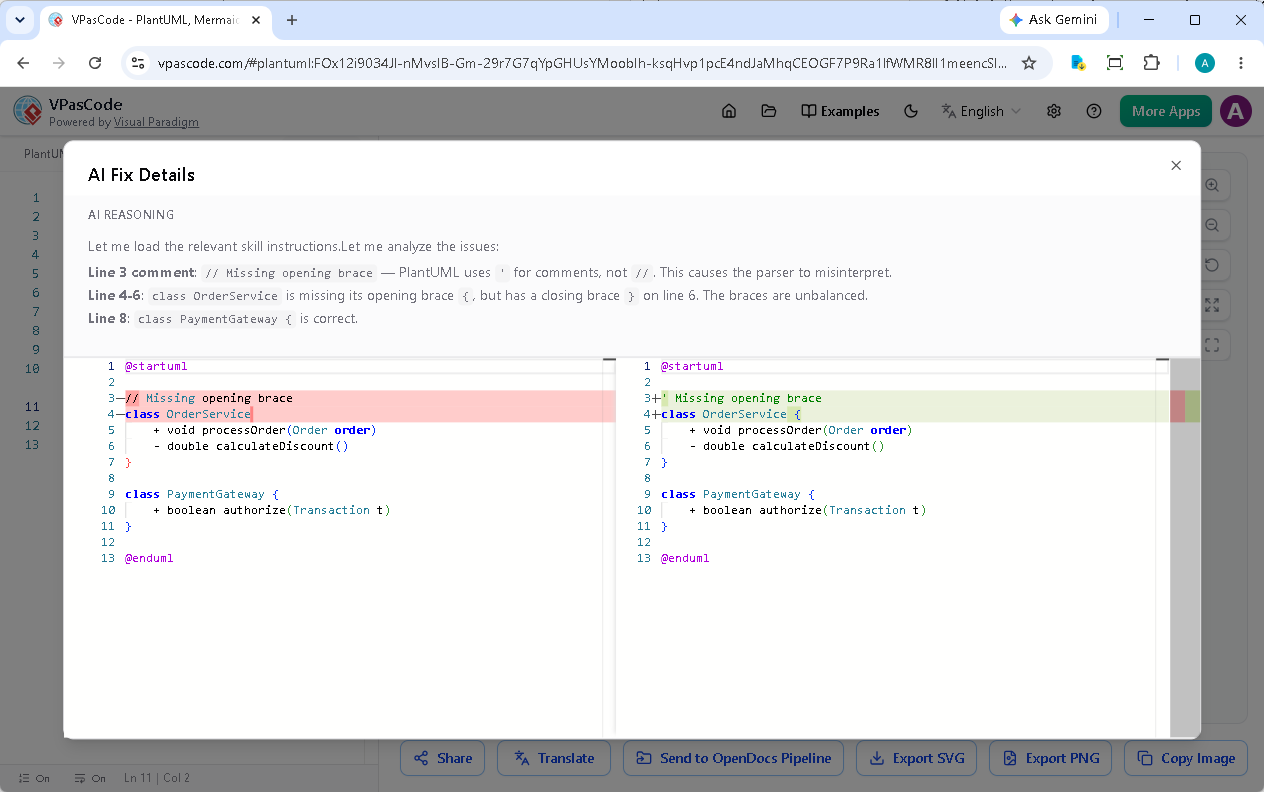Click the More Apps button
The image size is (1264, 792).
(x=1166, y=111)
